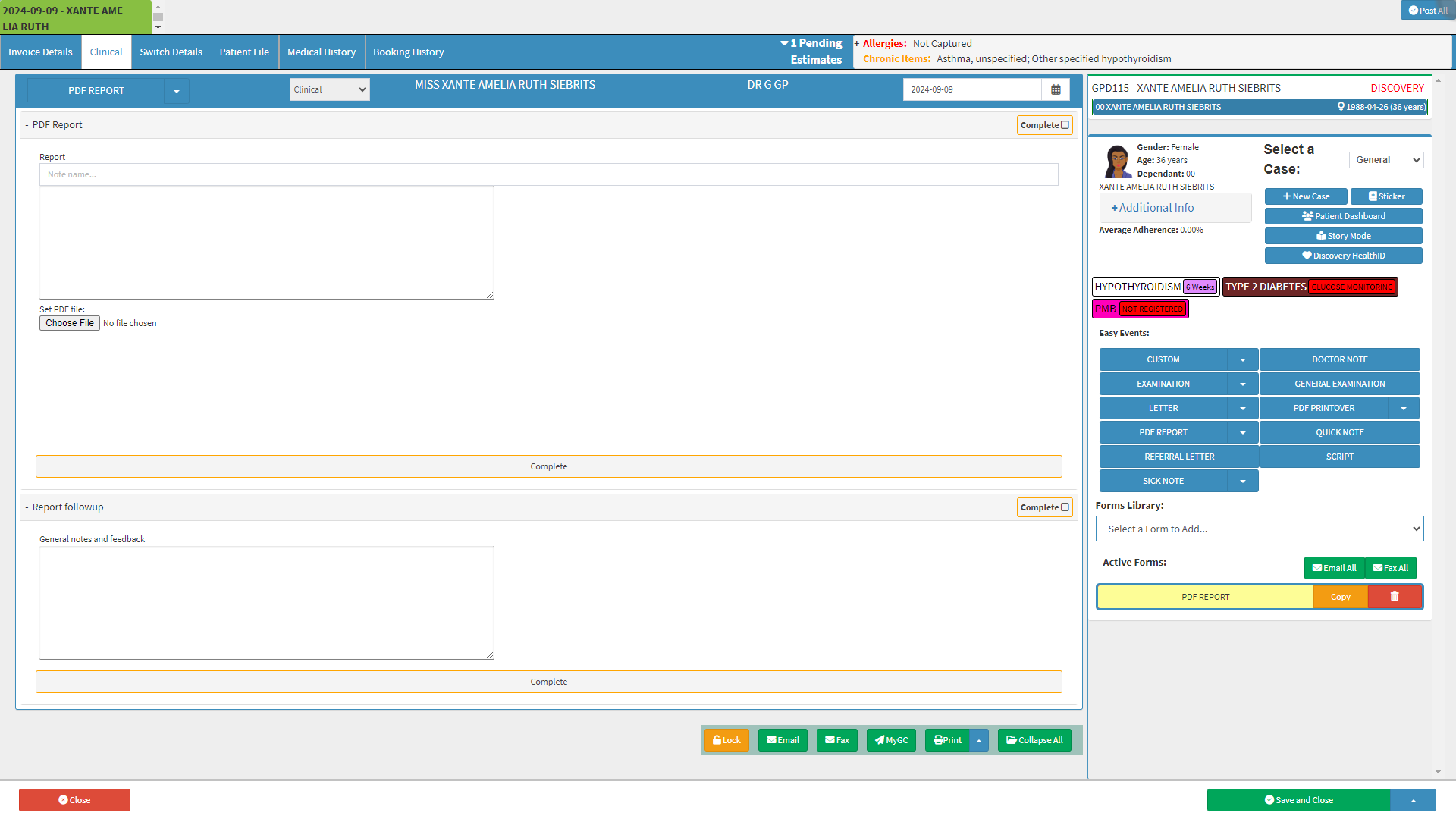Click the yellow PDF REPORT active form bar
Image resolution: width=1456 pixels, height=819 pixels.
point(1205,597)
